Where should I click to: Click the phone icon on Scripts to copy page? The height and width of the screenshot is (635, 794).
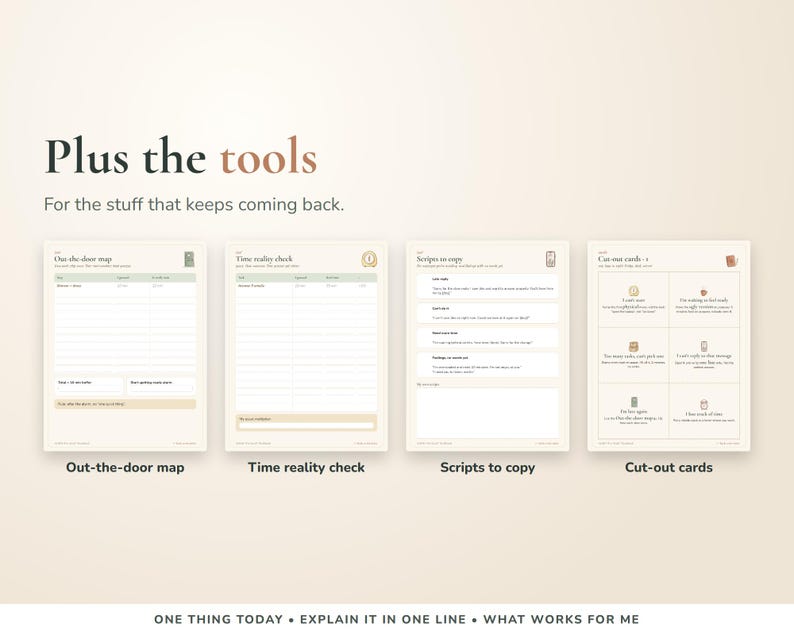click(551, 259)
